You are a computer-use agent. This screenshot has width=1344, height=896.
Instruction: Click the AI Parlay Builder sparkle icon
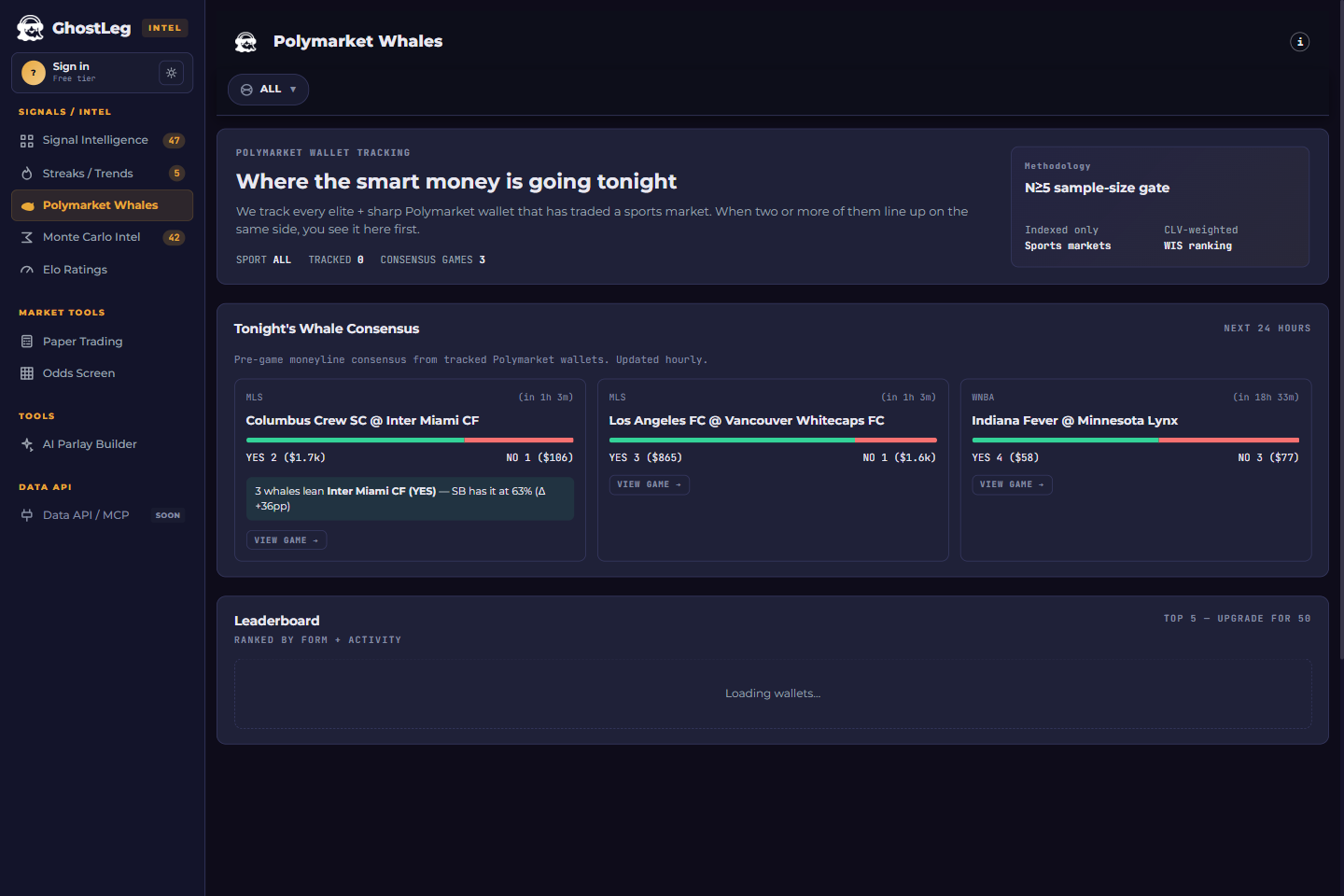coord(27,444)
